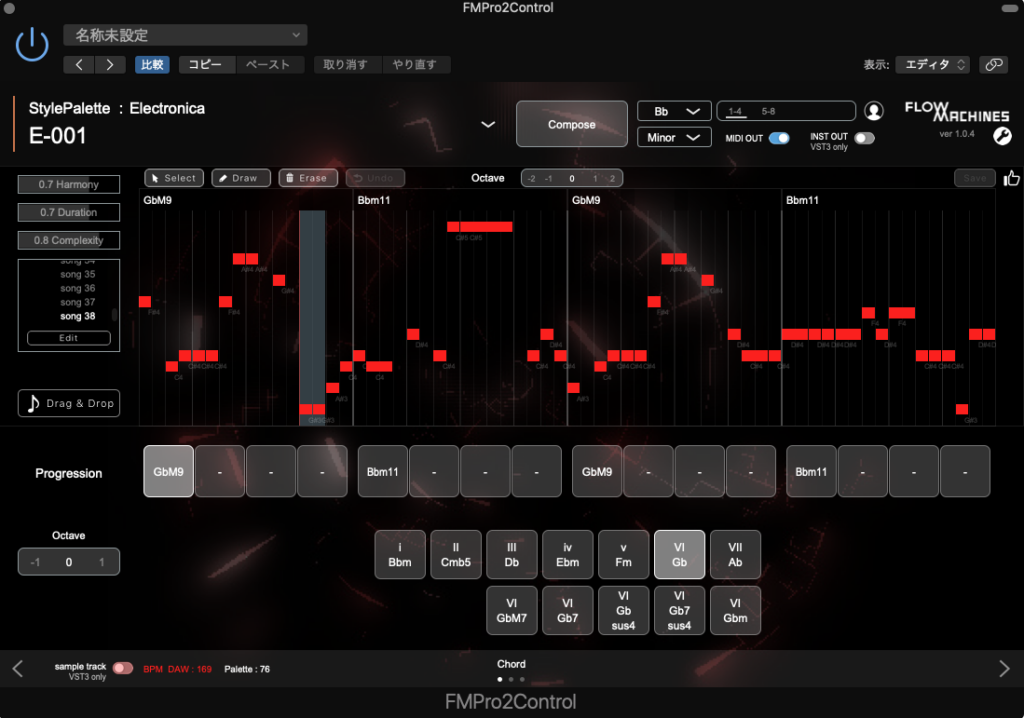
Task: Open the 名称未設定 preset dropdown
Action: (185, 35)
